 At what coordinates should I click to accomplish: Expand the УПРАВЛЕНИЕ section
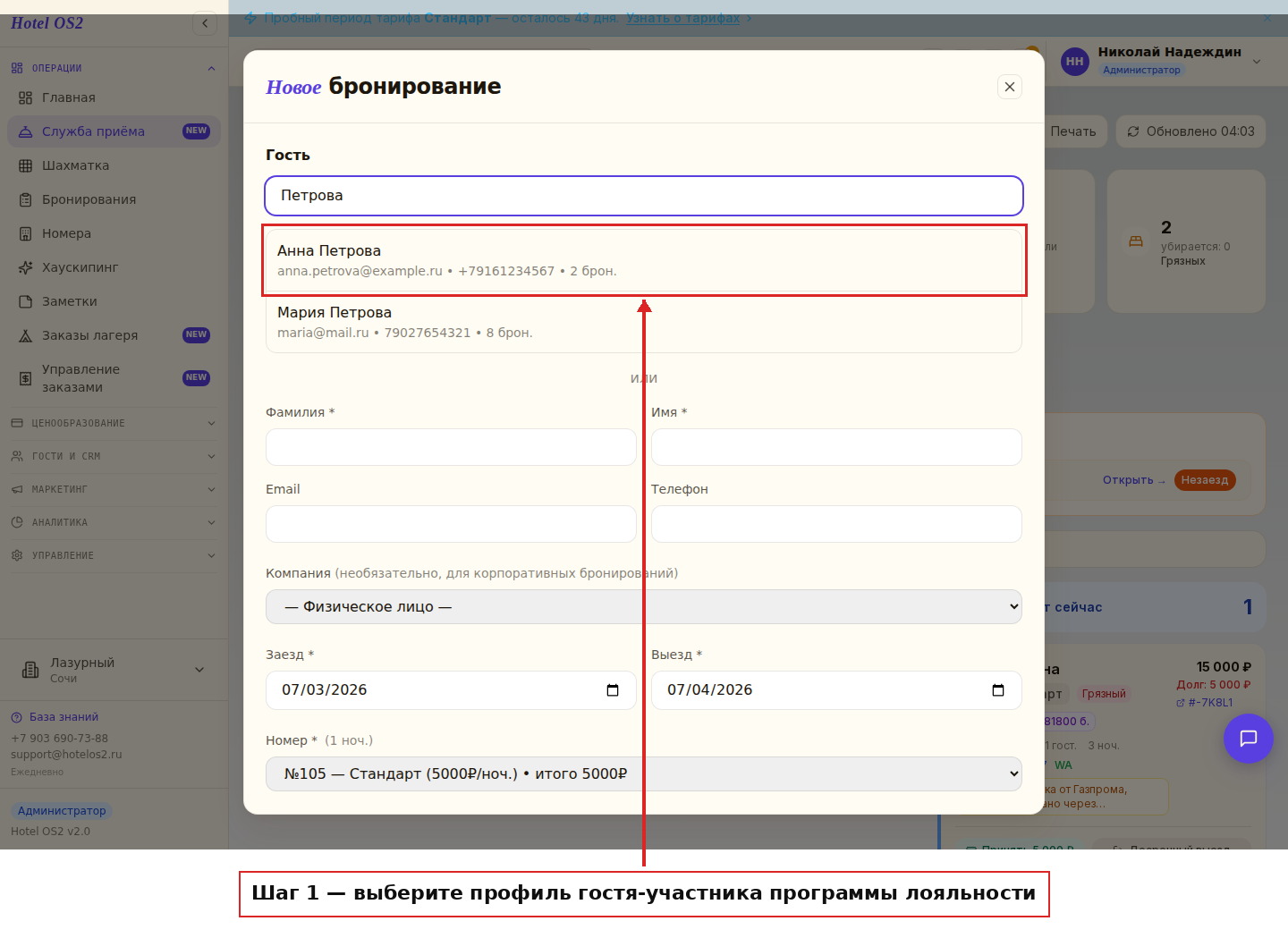[114, 555]
